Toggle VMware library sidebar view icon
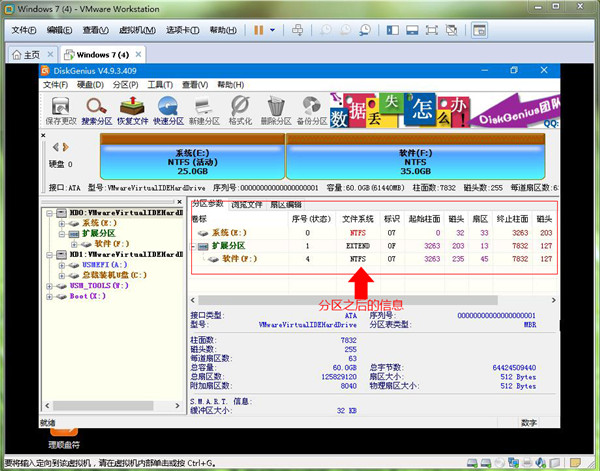This screenshot has width=600, height=471. (393, 30)
